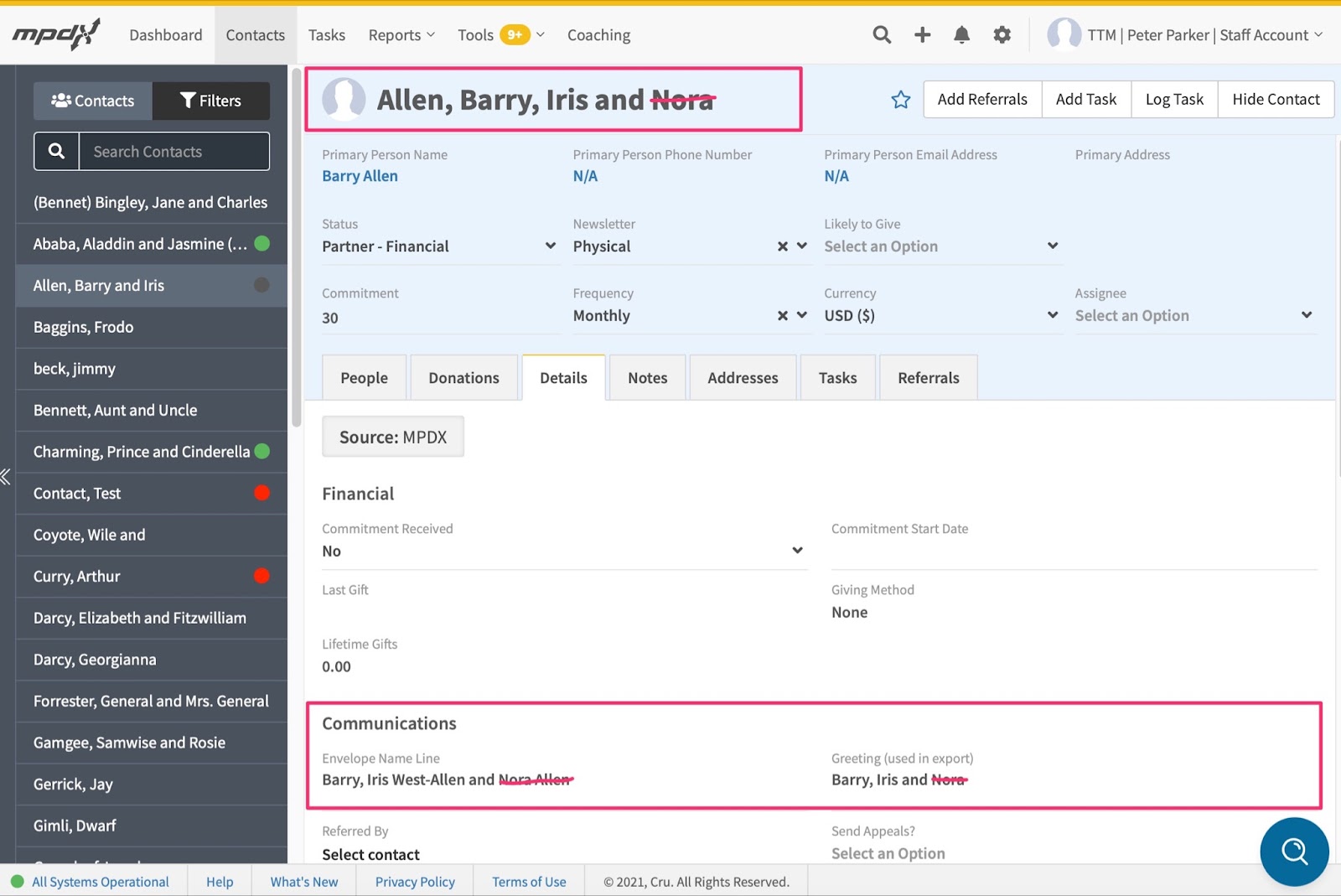The width and height of the screenshot is (1341, 896).
Task: Click Add Task button
Action: 1086,100
